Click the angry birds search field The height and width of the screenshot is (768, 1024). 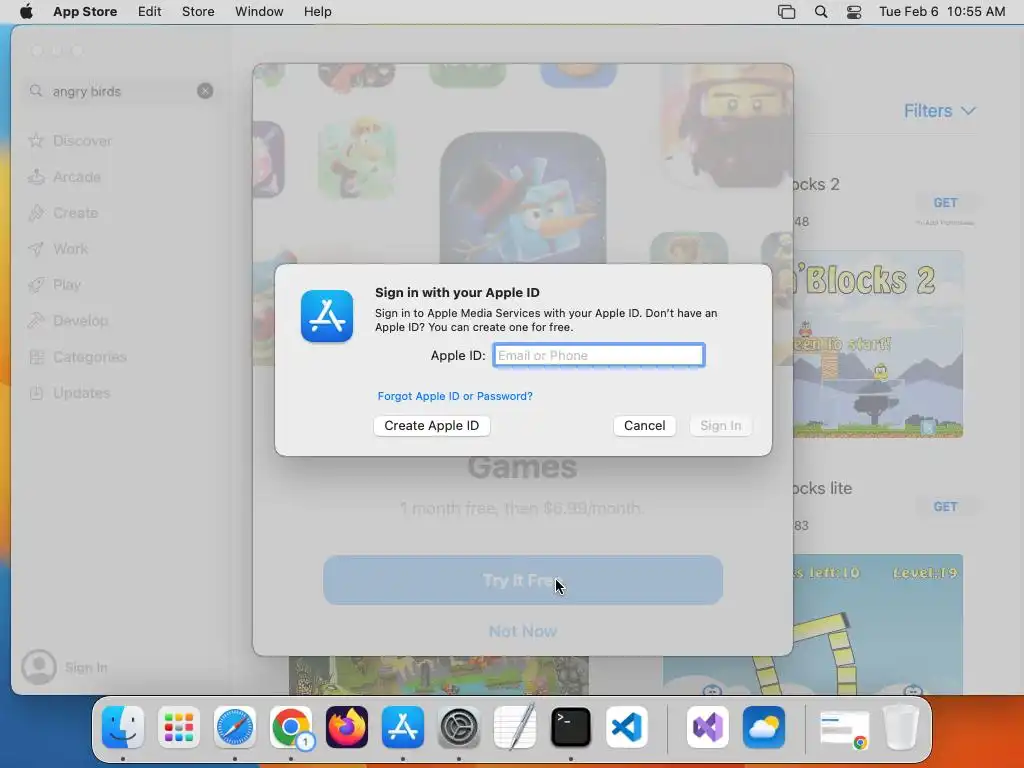(x=121, y=91)
